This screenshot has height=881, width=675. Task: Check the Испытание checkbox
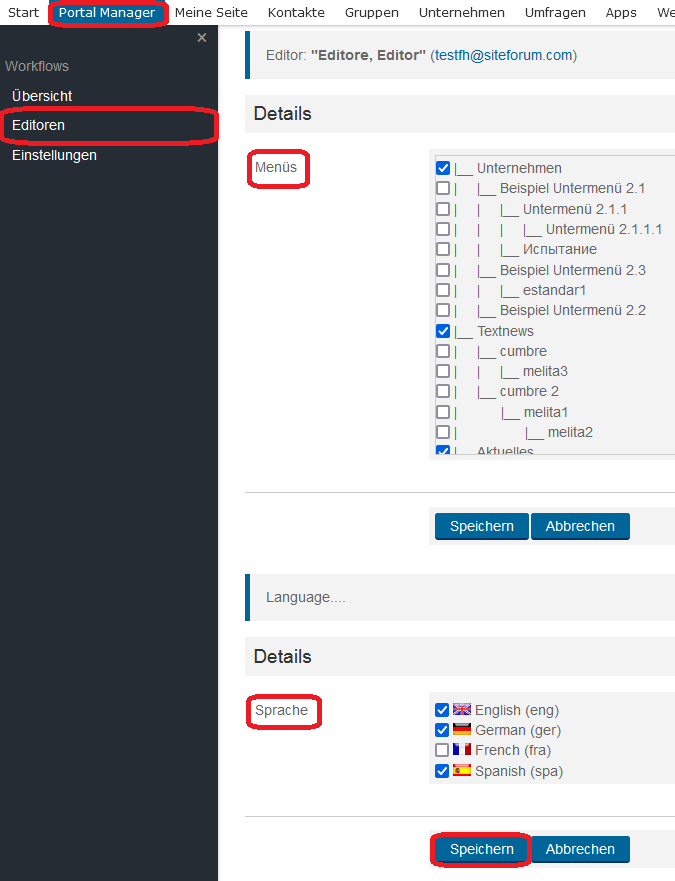point(443,249)
